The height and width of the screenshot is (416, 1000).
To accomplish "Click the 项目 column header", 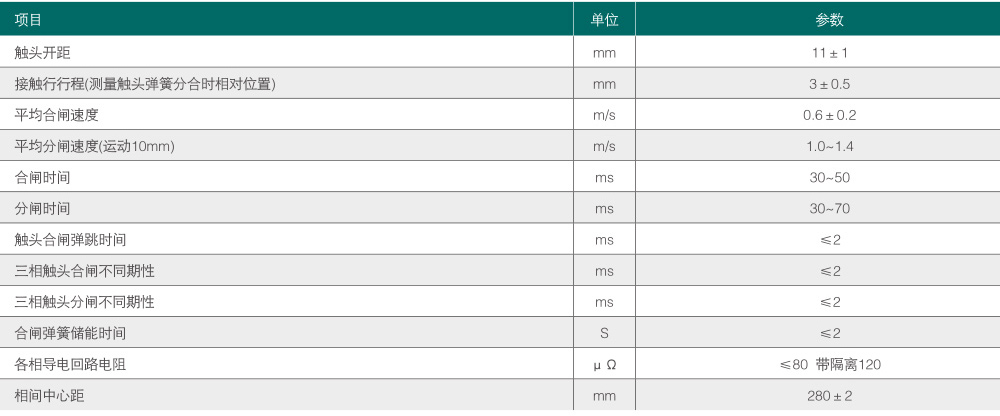I will tap(28, 20).
